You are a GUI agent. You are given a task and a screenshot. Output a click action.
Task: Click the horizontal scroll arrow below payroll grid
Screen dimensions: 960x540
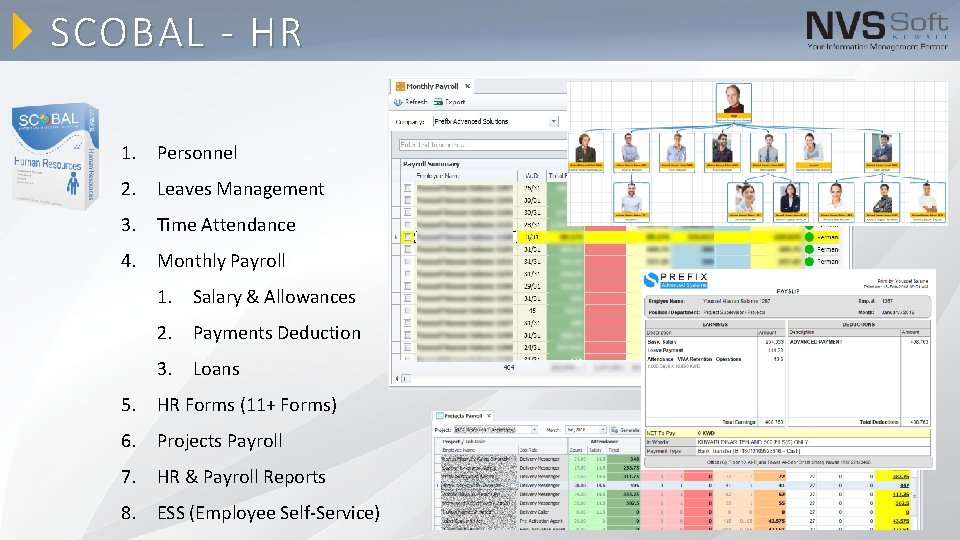(397, 379)
